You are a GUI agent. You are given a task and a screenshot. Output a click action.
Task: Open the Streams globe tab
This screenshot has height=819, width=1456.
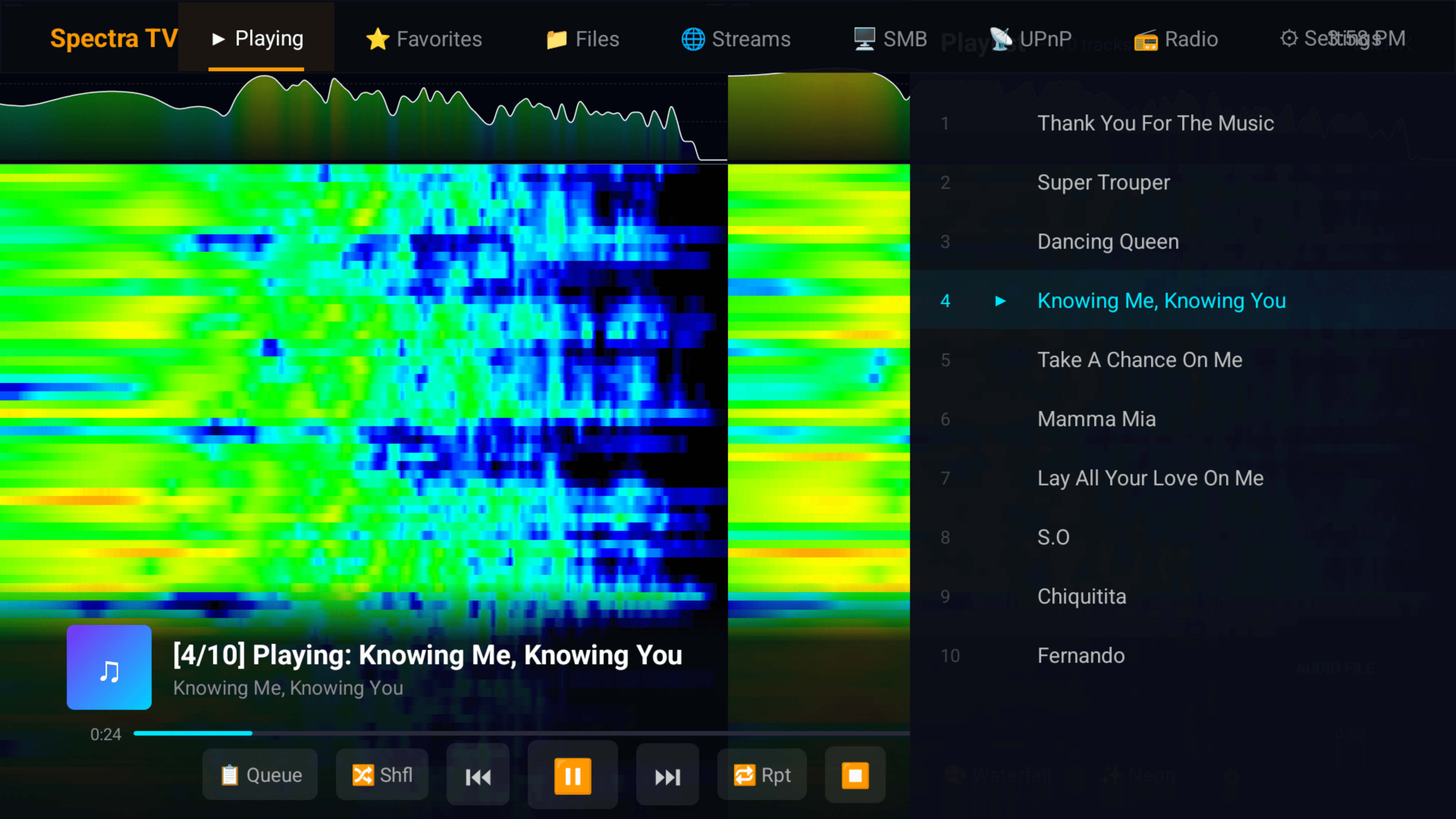(735, 39)
